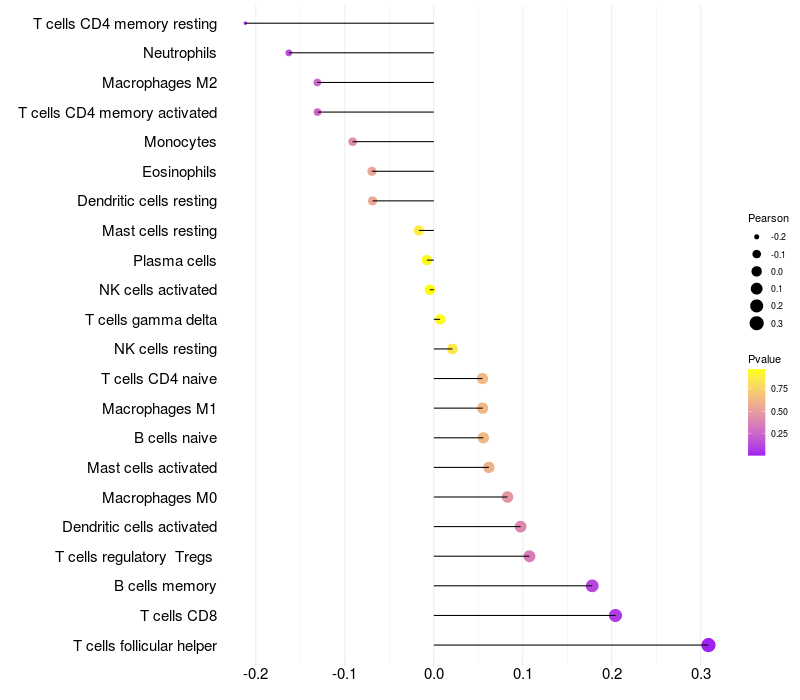
Task: Click the T cells CD8 purple dot
Action: (x=615, y=615)
